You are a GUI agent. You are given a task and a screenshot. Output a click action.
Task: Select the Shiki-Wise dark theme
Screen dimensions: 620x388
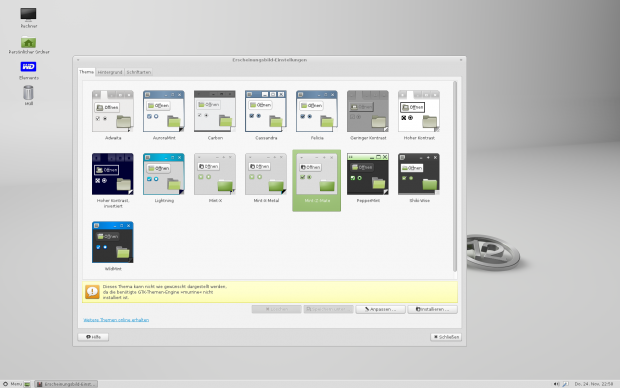point(419,174)
